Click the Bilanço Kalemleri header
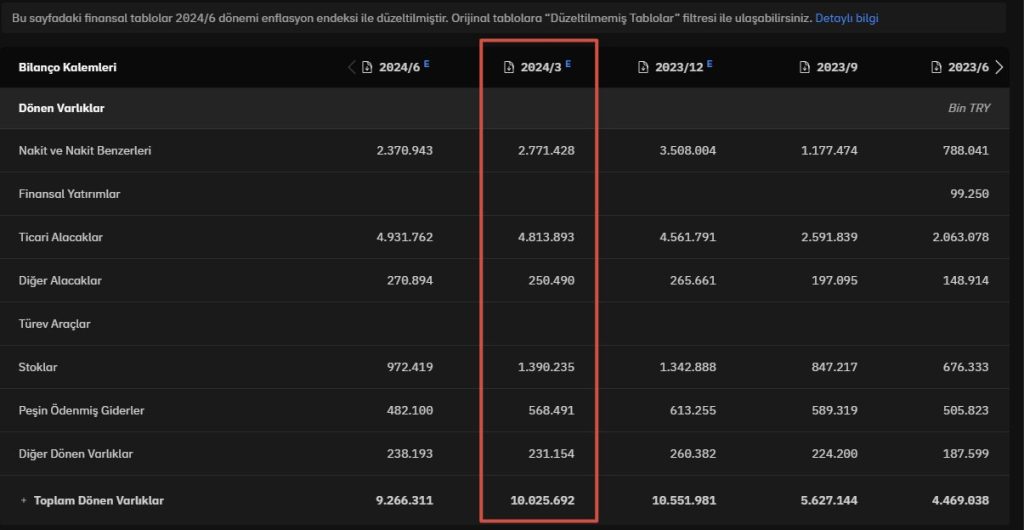 (68, 68)
